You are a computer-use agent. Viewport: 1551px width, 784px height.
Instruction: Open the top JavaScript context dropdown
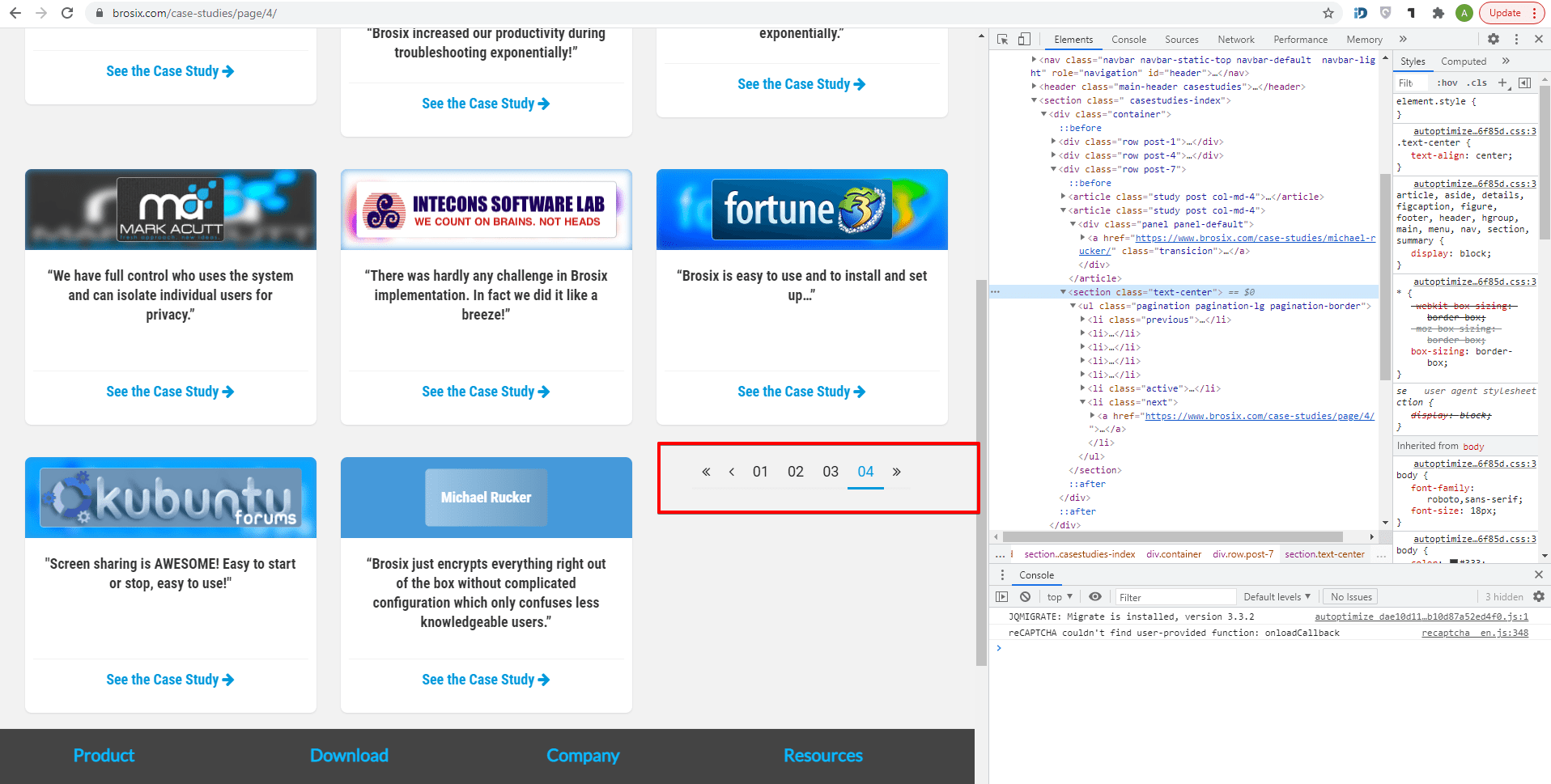[x=1060, y=596]
